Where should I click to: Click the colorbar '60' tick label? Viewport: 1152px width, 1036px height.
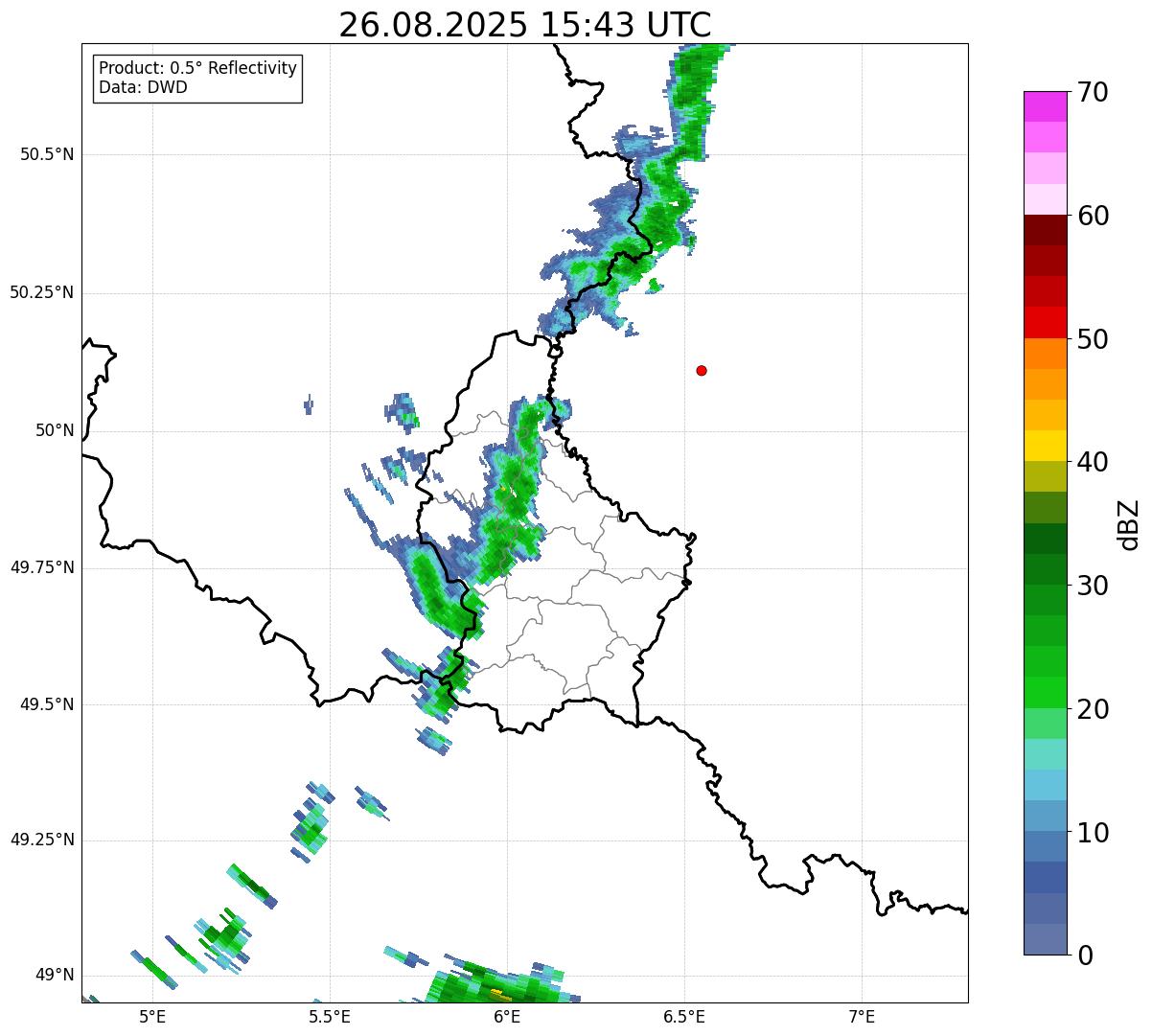coord(1094,216)
